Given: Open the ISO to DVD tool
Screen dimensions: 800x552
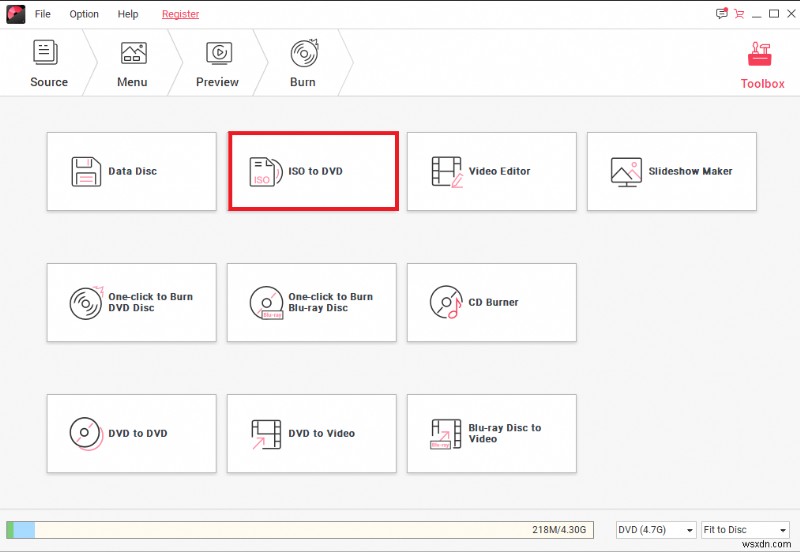Looking at the screenshot, I should 313,171.
